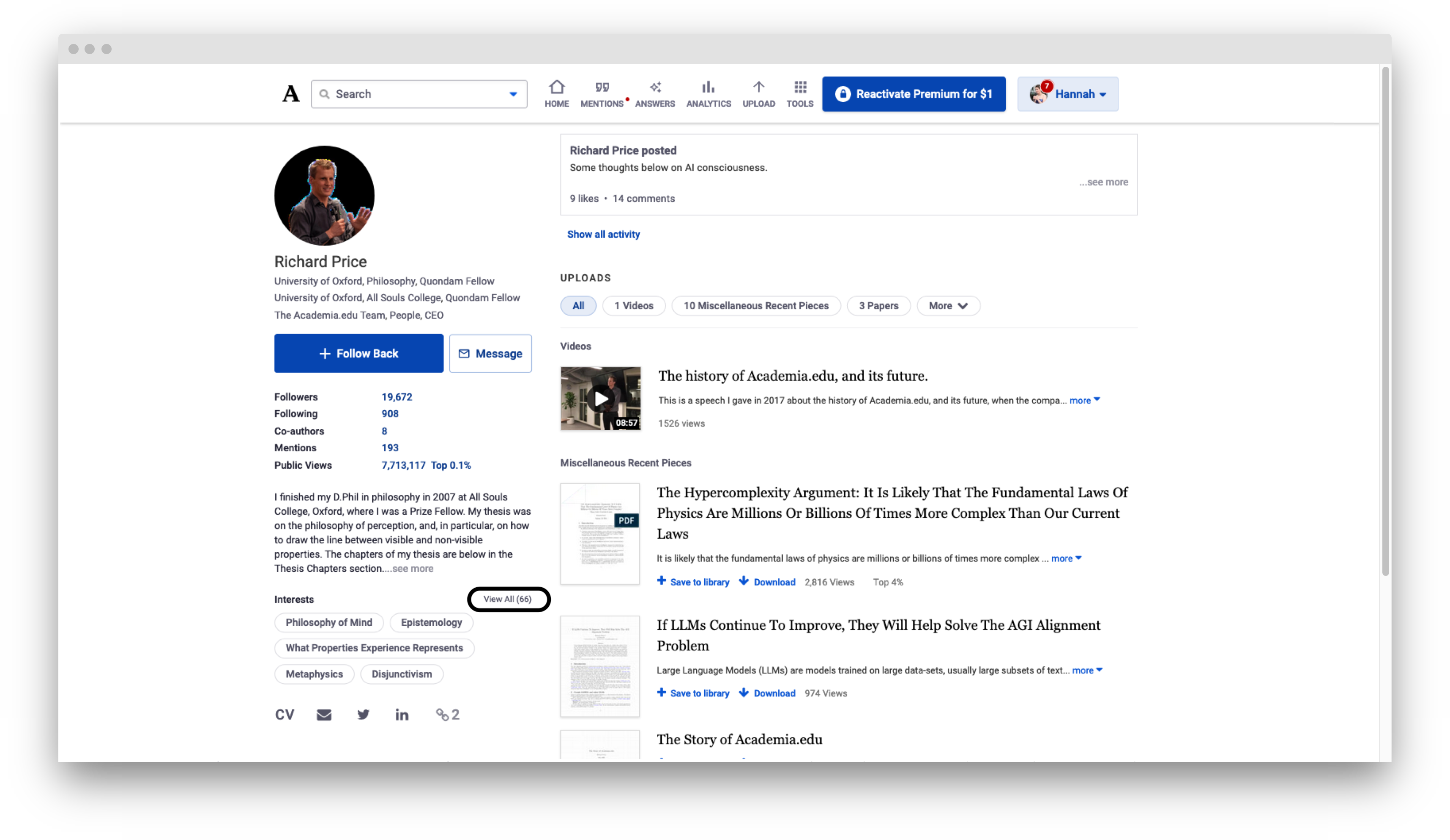Open the mentions count 193
The height and width of the screenshot is (840, 1450).
389,447
